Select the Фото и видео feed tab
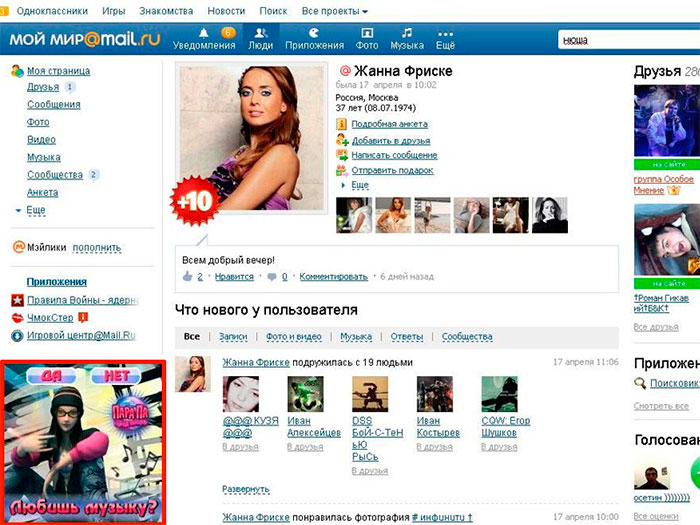The image size is (700, 525). point(294,337)
